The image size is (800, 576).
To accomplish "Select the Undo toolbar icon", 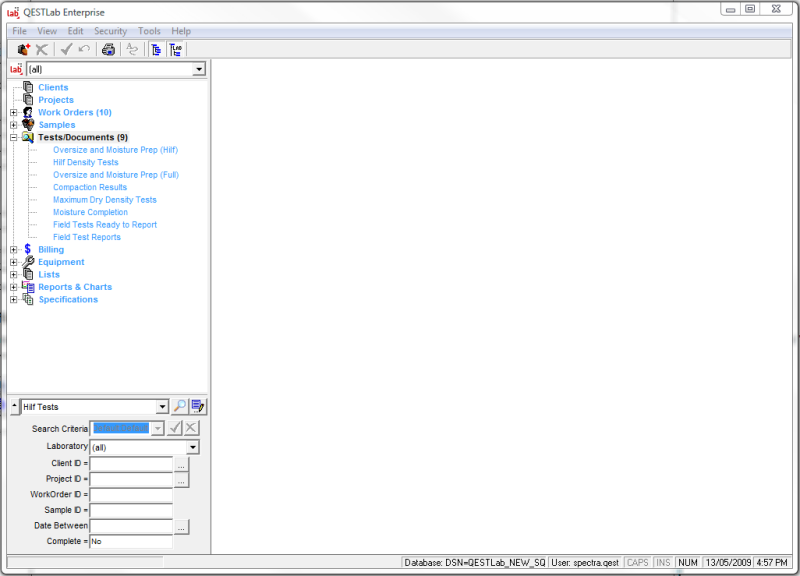I will [85, 48].
